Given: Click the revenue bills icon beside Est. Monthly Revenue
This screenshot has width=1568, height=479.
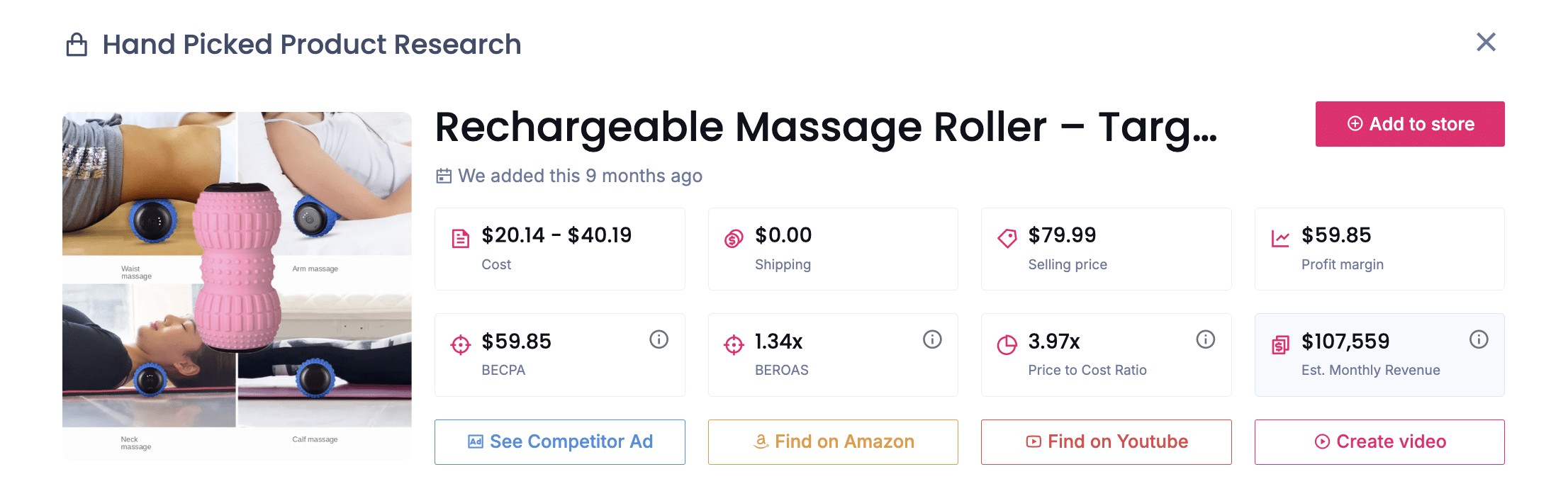Looking at the screenshot, I should click(1279, 344).
